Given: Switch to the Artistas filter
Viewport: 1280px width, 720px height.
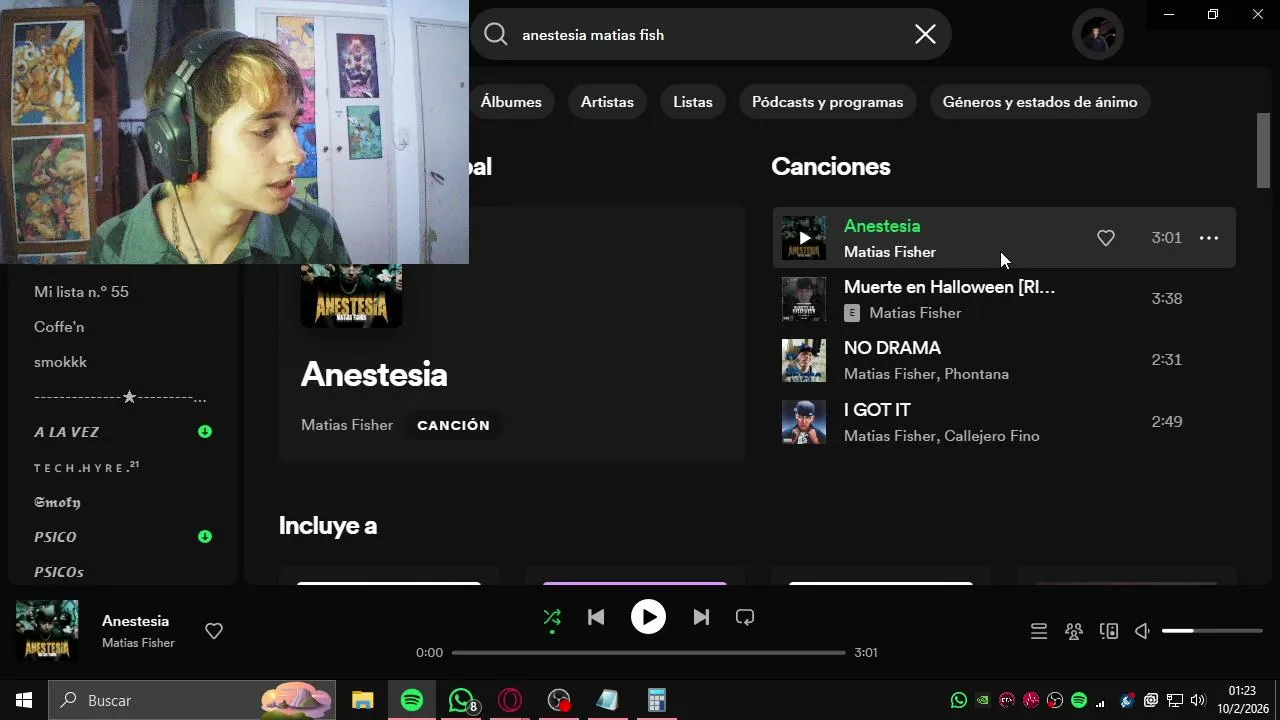Looking at the screenshot, I should click(x=607, y=102).
